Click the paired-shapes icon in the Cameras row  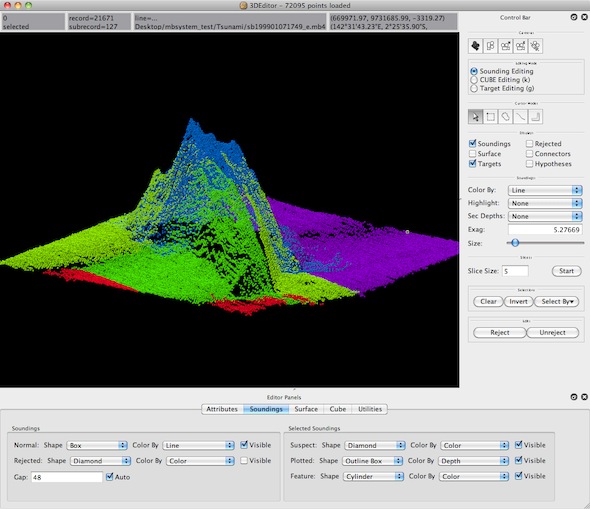(x=490, y=46)
